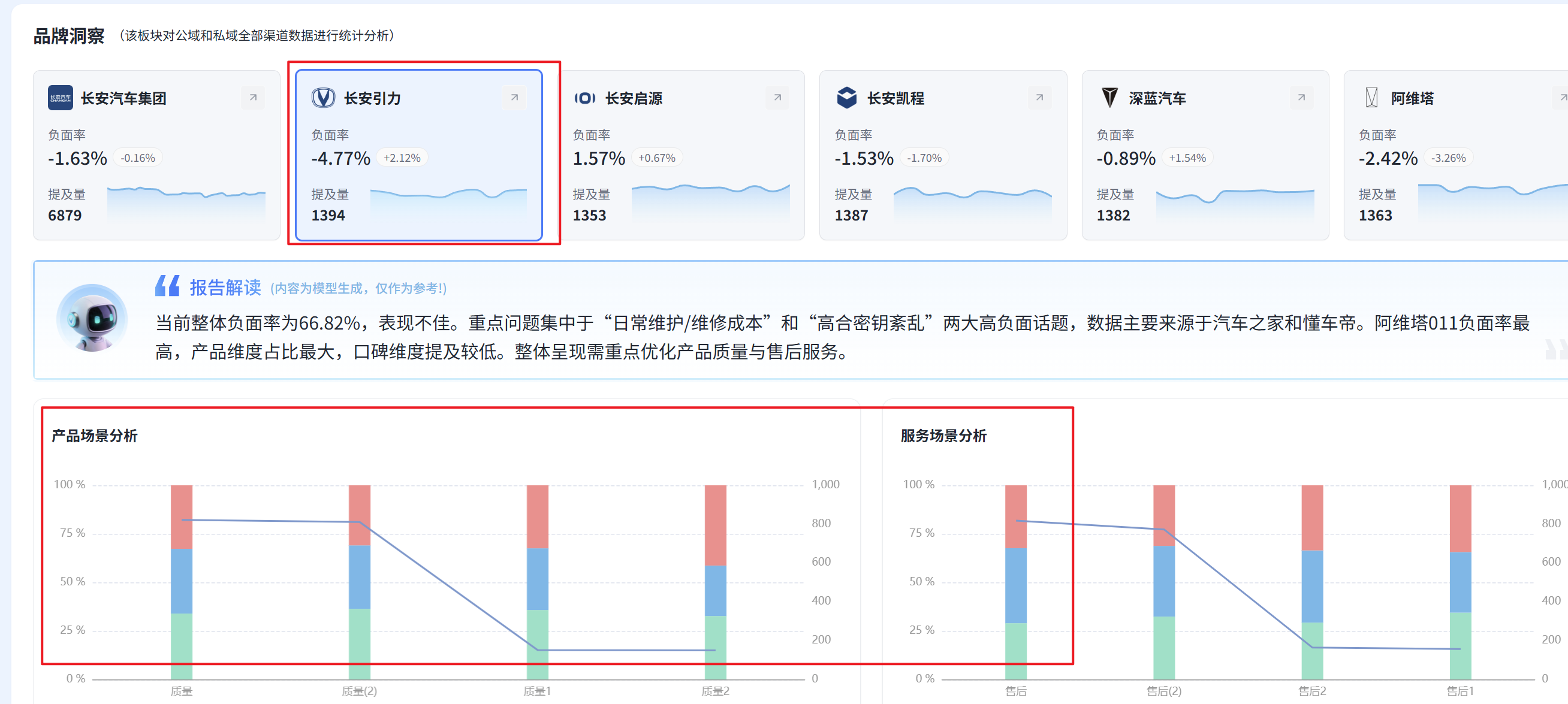The height and width of the screenshot is (704, 1568).
Task: Click the mention count 1394
Action: pos(327,216)
